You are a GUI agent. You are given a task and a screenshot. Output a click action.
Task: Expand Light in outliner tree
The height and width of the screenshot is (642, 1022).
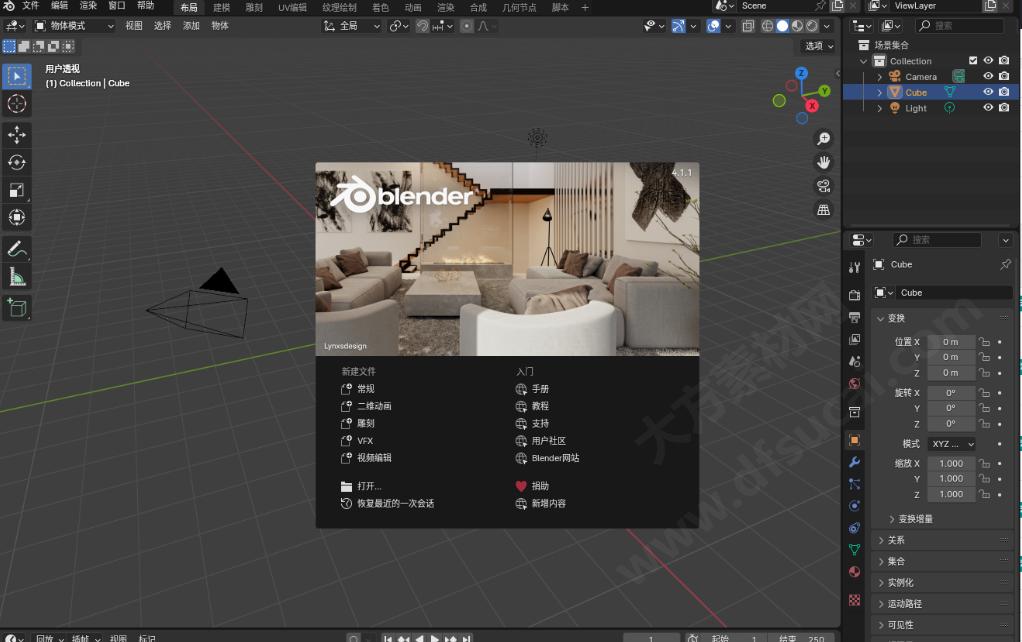pyautogui.click(x=879, y=108)
